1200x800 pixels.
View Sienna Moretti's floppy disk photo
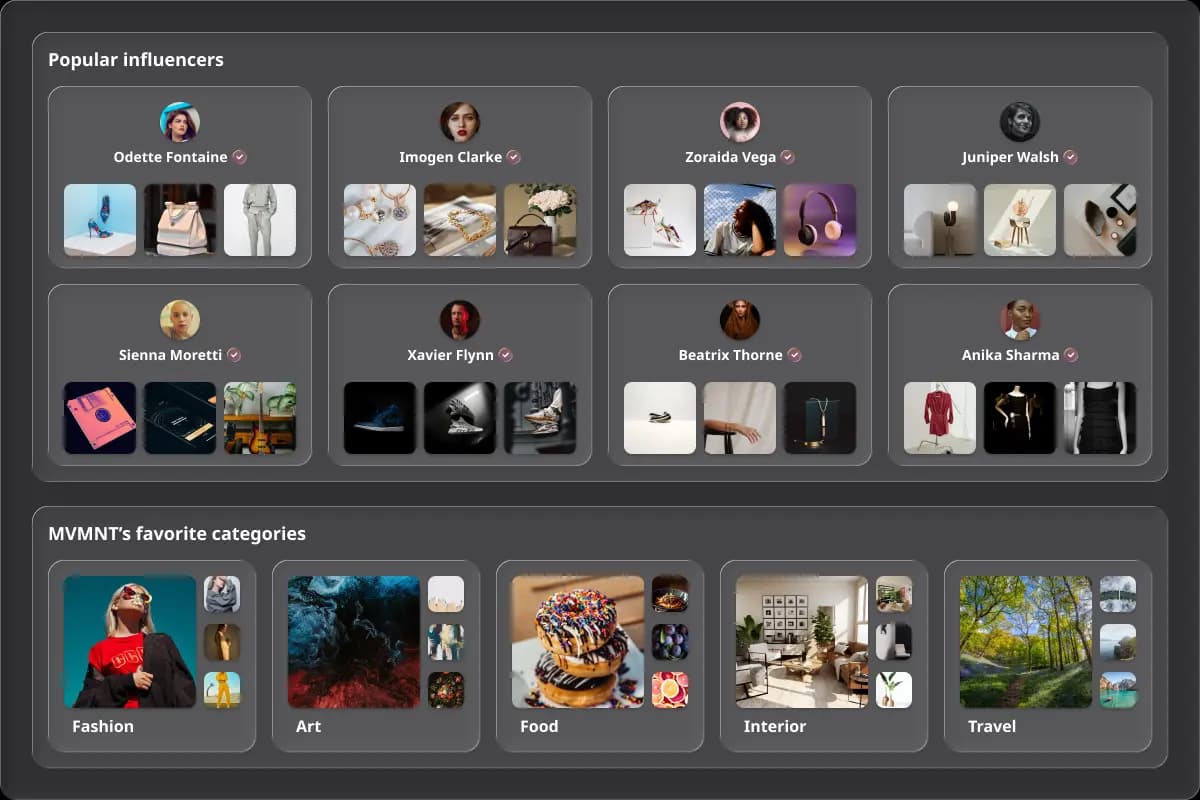(100, 418)
